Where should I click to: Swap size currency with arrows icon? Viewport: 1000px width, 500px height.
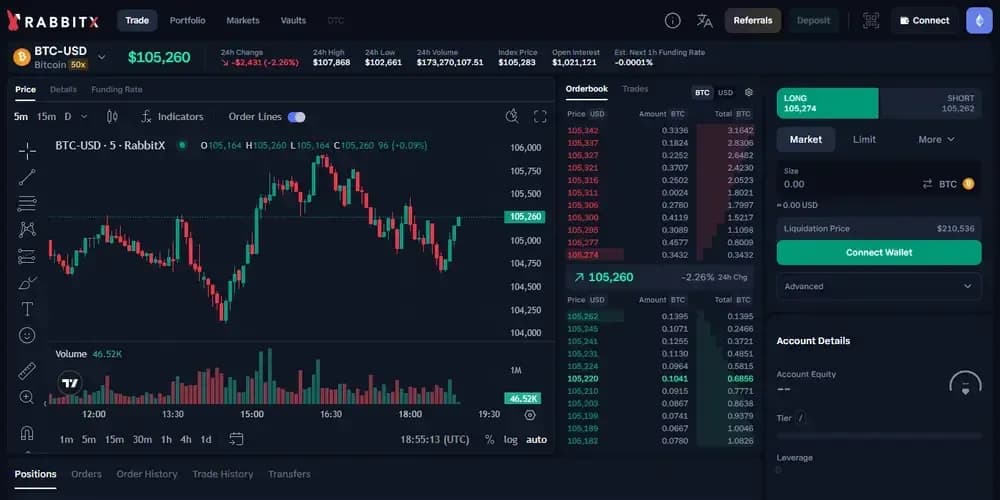pos(927,184)
